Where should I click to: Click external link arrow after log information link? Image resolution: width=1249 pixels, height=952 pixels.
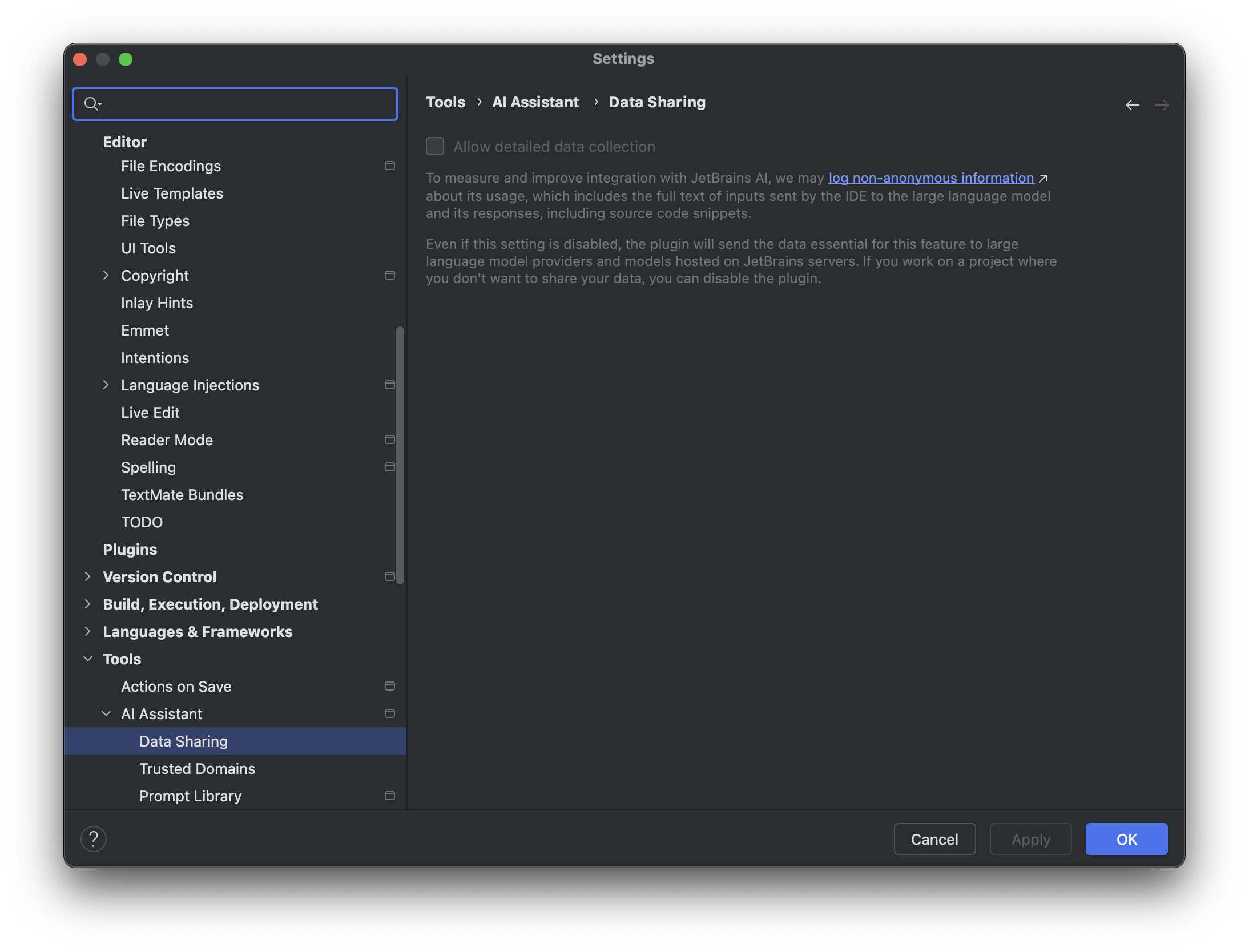point(1043,179)
